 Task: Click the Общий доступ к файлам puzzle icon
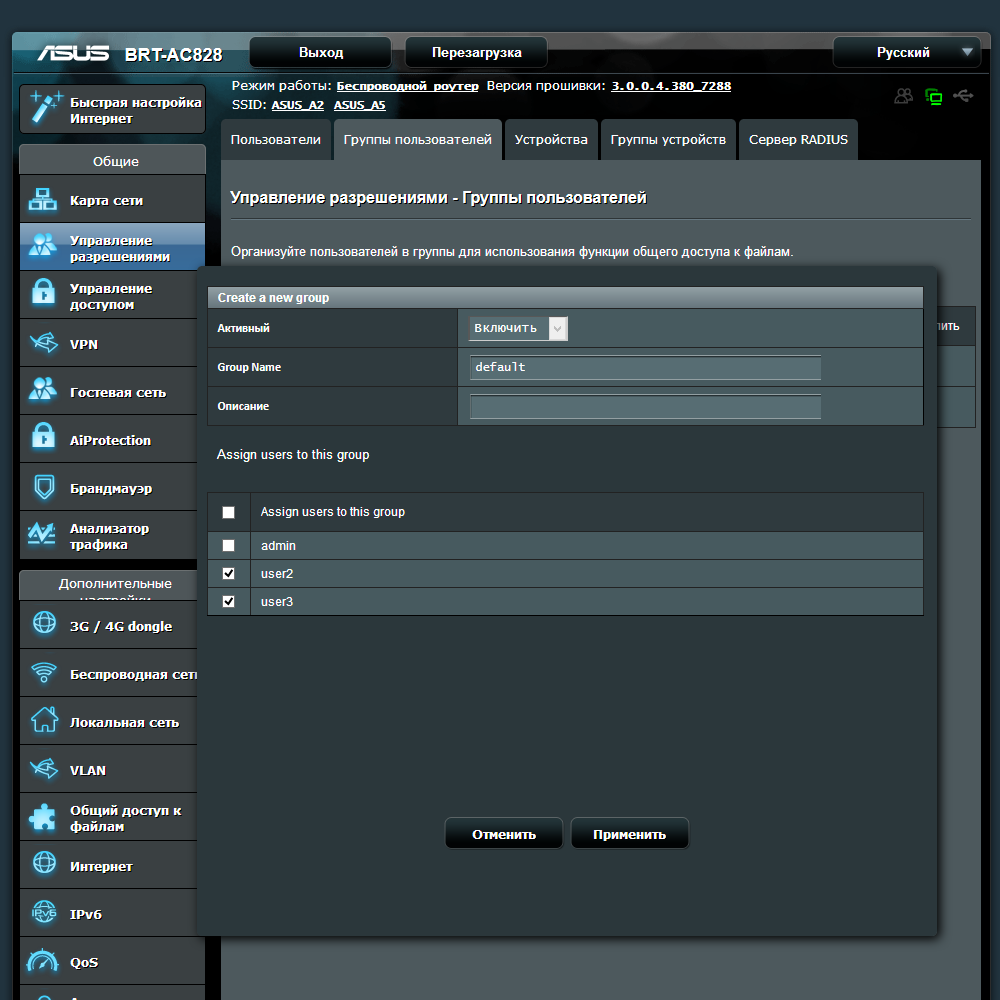[x=43, y=817]
